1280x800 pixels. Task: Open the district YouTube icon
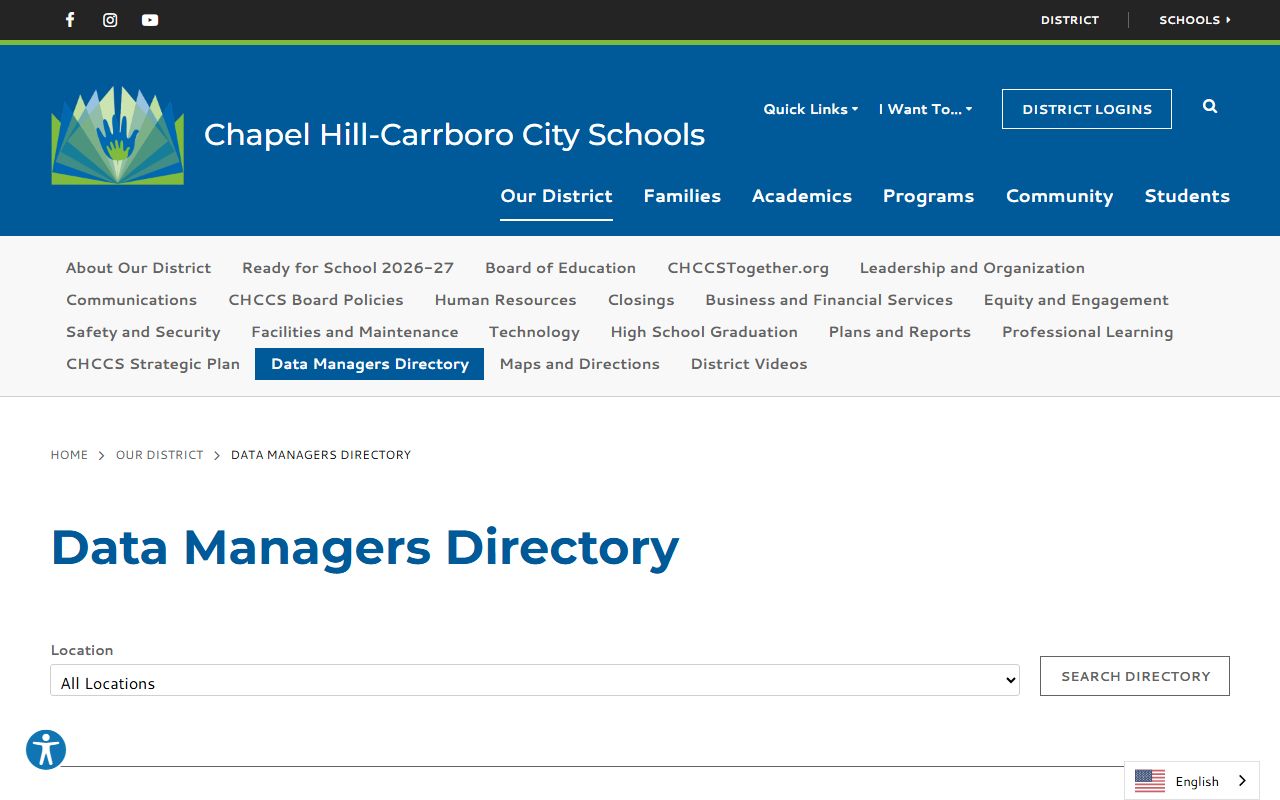click(x=150, y=20)
